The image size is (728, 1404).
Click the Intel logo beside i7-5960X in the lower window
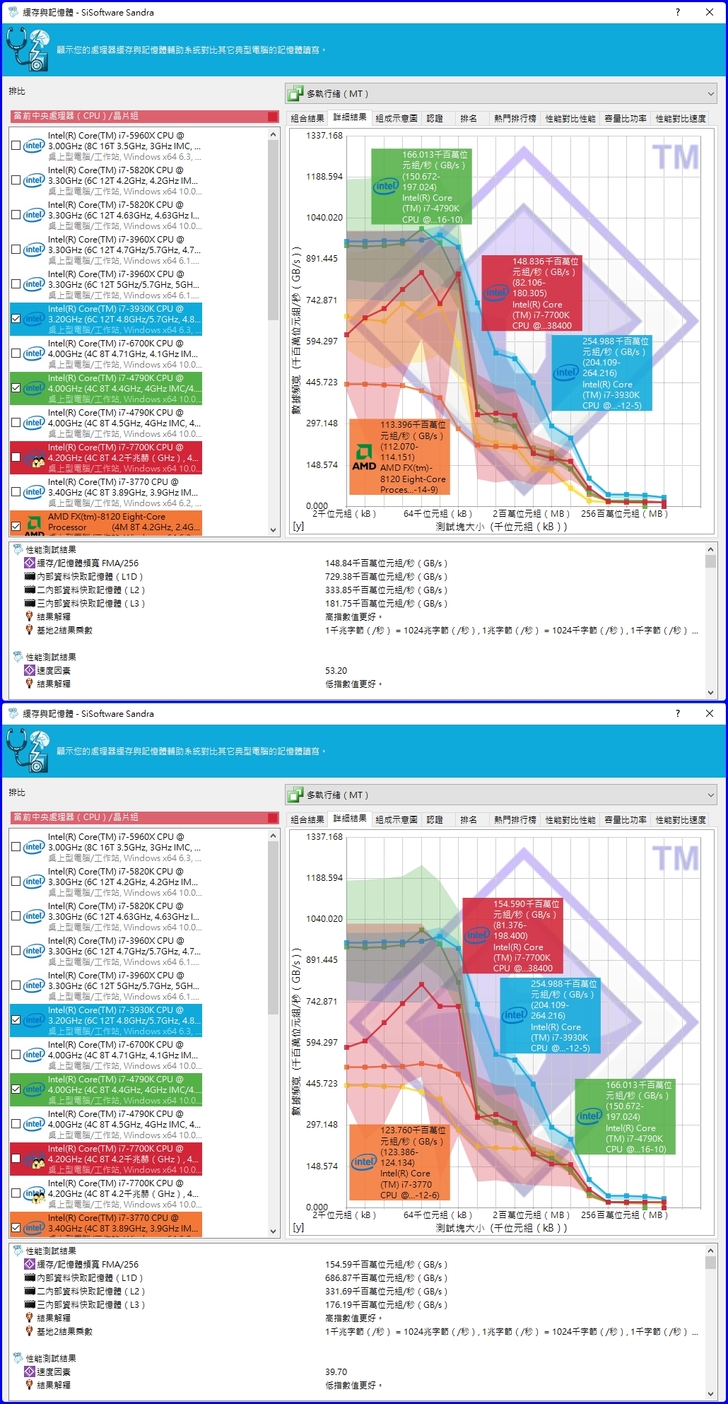point(34,847)
